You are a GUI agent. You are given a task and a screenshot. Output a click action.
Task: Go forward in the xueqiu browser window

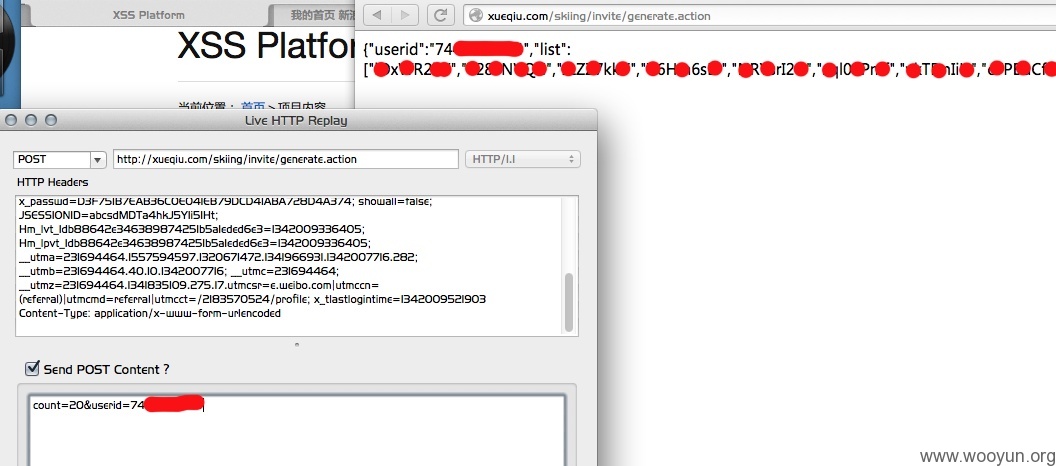(405, 15)
